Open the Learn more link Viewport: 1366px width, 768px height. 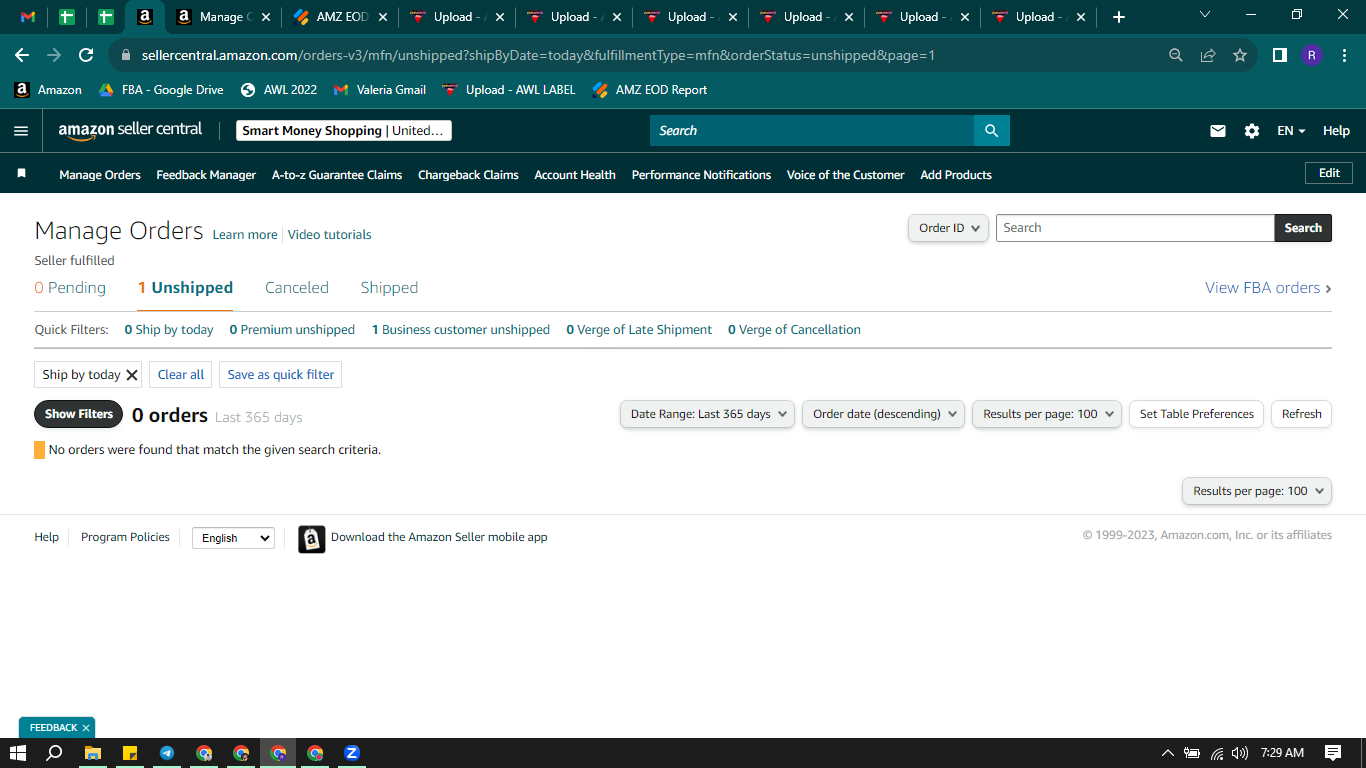245,235
